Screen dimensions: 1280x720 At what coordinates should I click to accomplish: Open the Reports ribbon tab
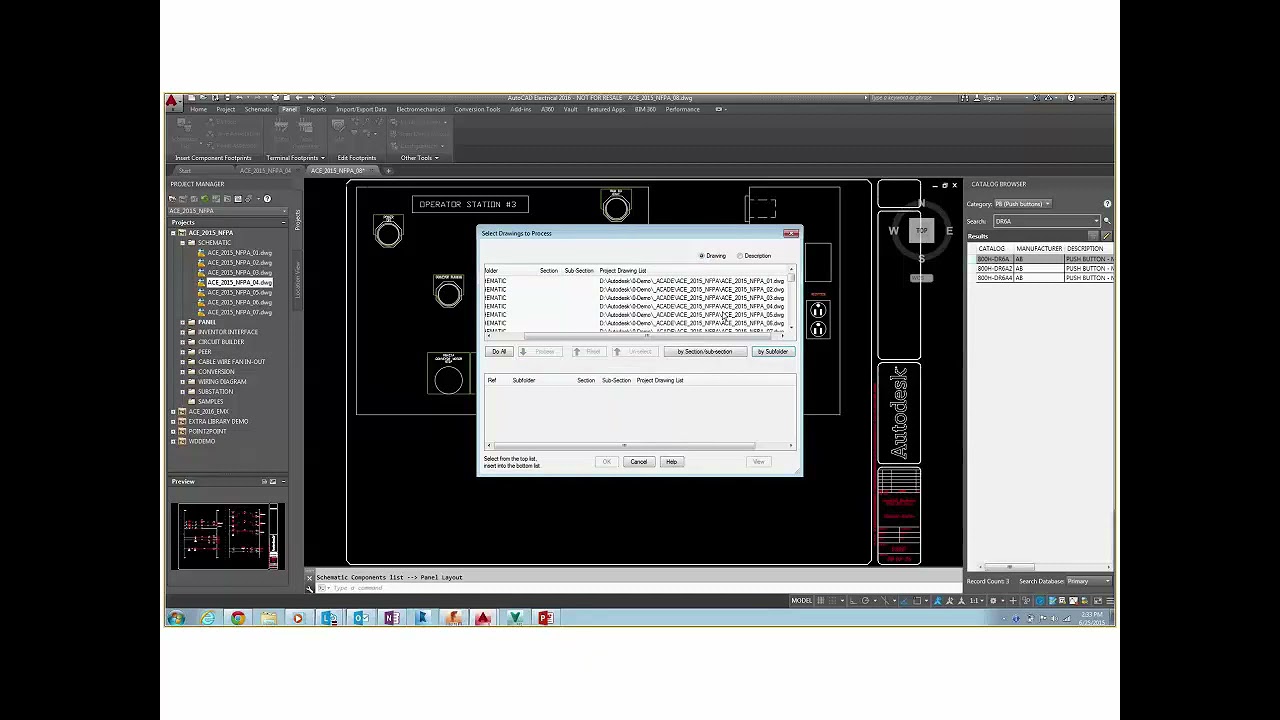coord(316,109)
